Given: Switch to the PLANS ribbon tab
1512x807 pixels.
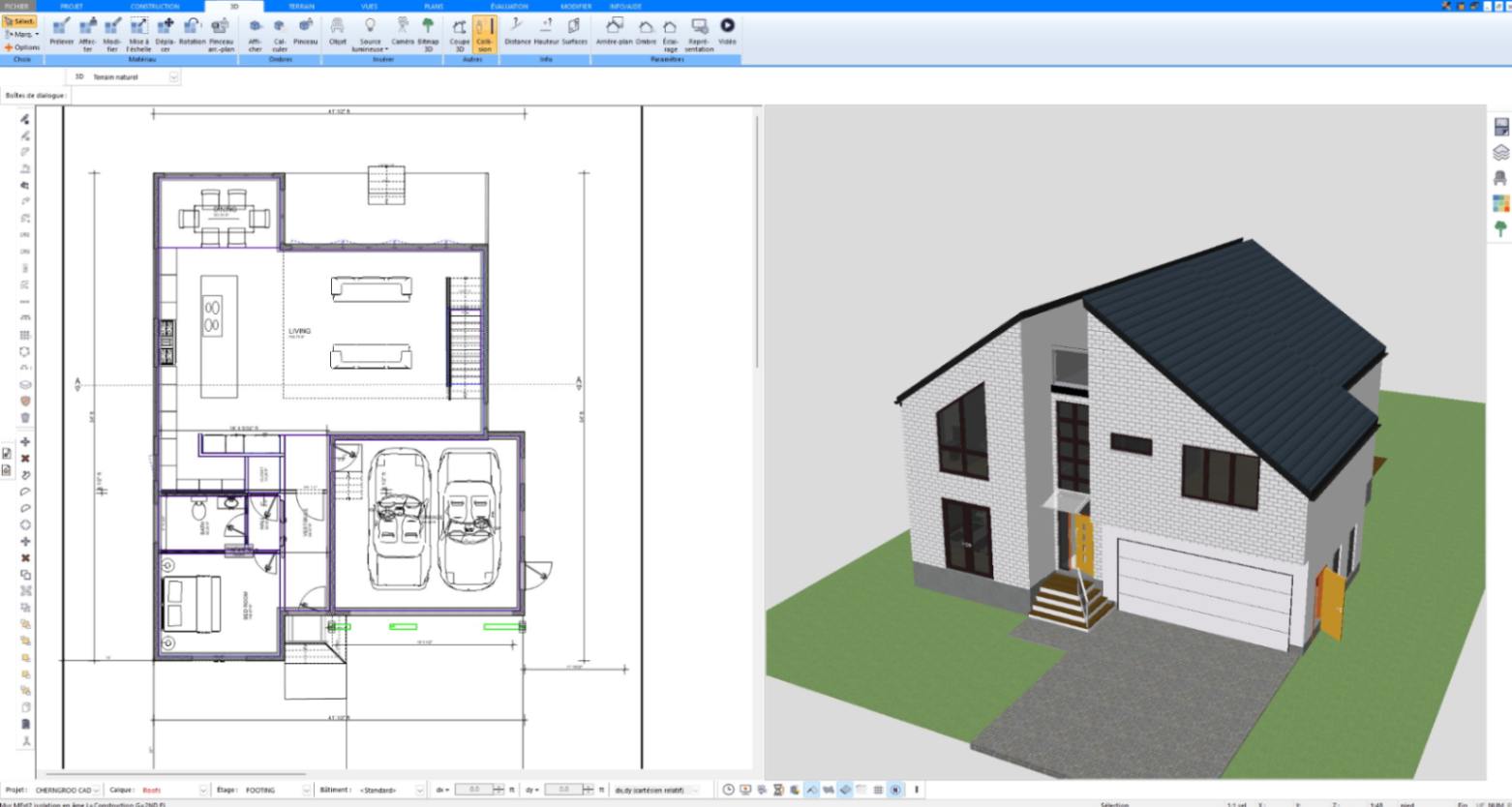Looking at the screenshot, I should (434, 6).
